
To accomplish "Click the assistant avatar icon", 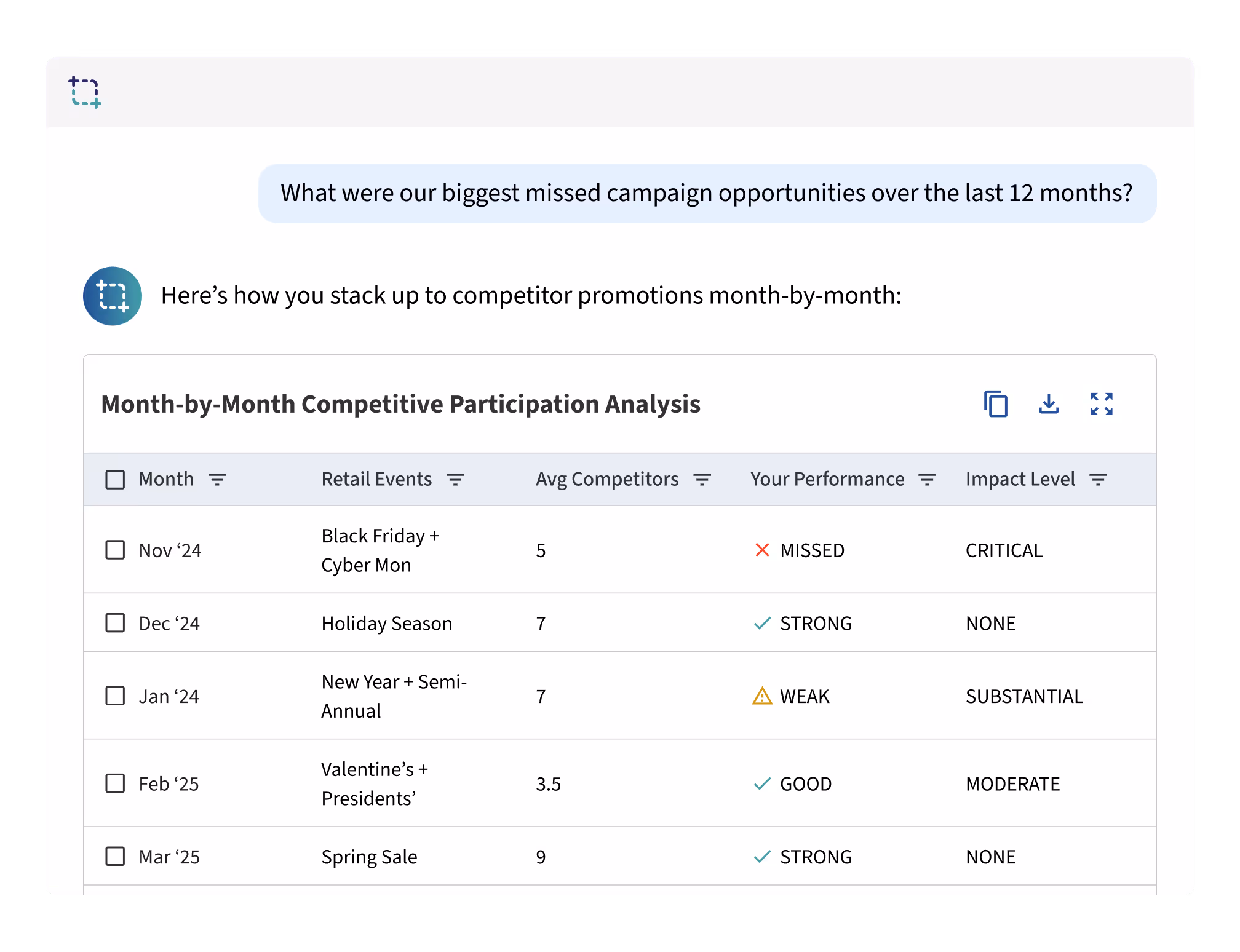I will click(x=113, y=296).
